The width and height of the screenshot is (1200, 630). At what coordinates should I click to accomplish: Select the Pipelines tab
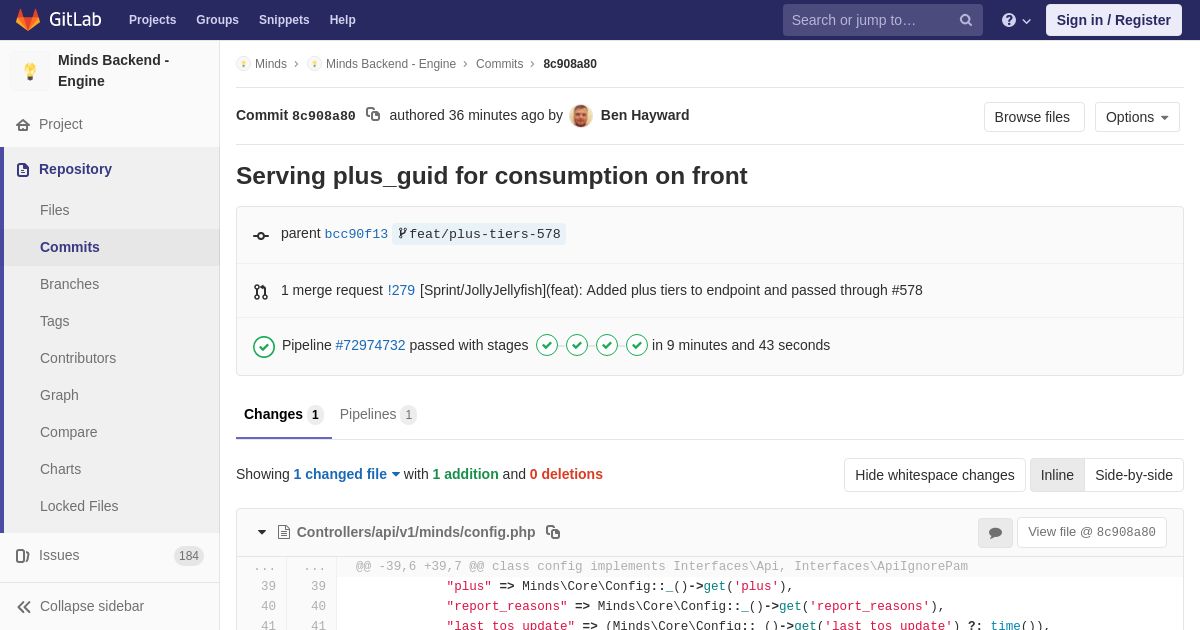pyautogui.click(x=378, y=414)
